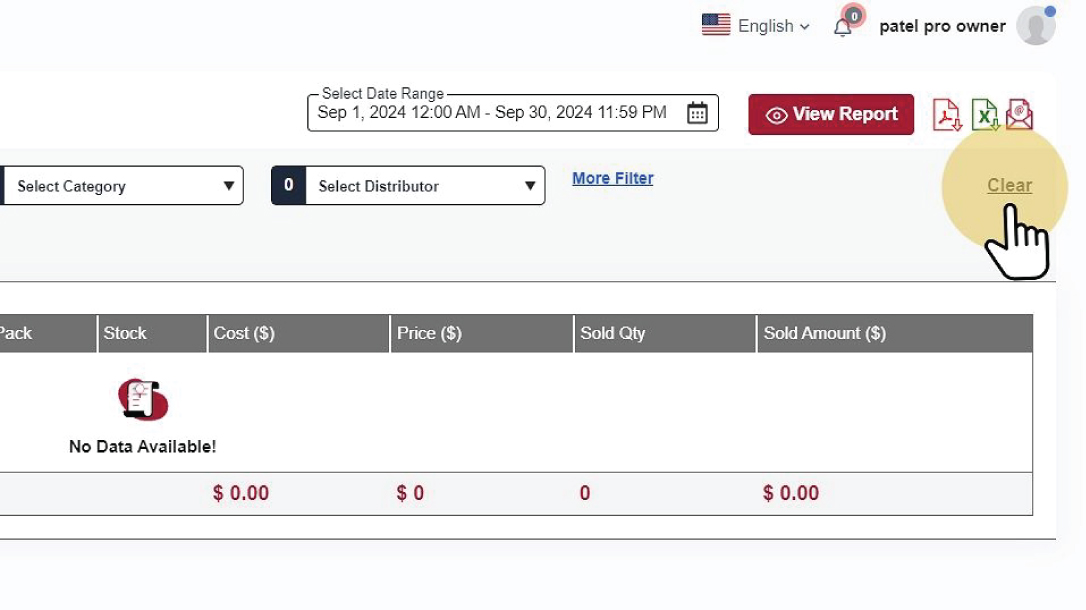Email the report via envelope icon
The height and width of the screenshot is (610, 1086).
1019,115
